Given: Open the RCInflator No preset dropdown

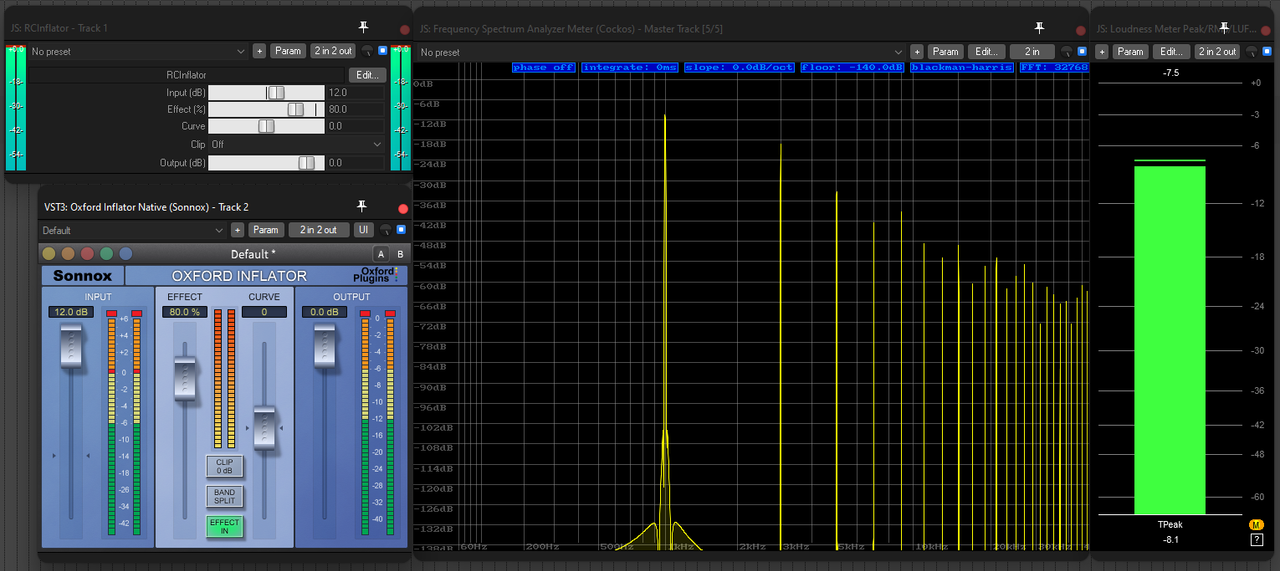Looking at the screenshot, I should (x=137, y=51).
